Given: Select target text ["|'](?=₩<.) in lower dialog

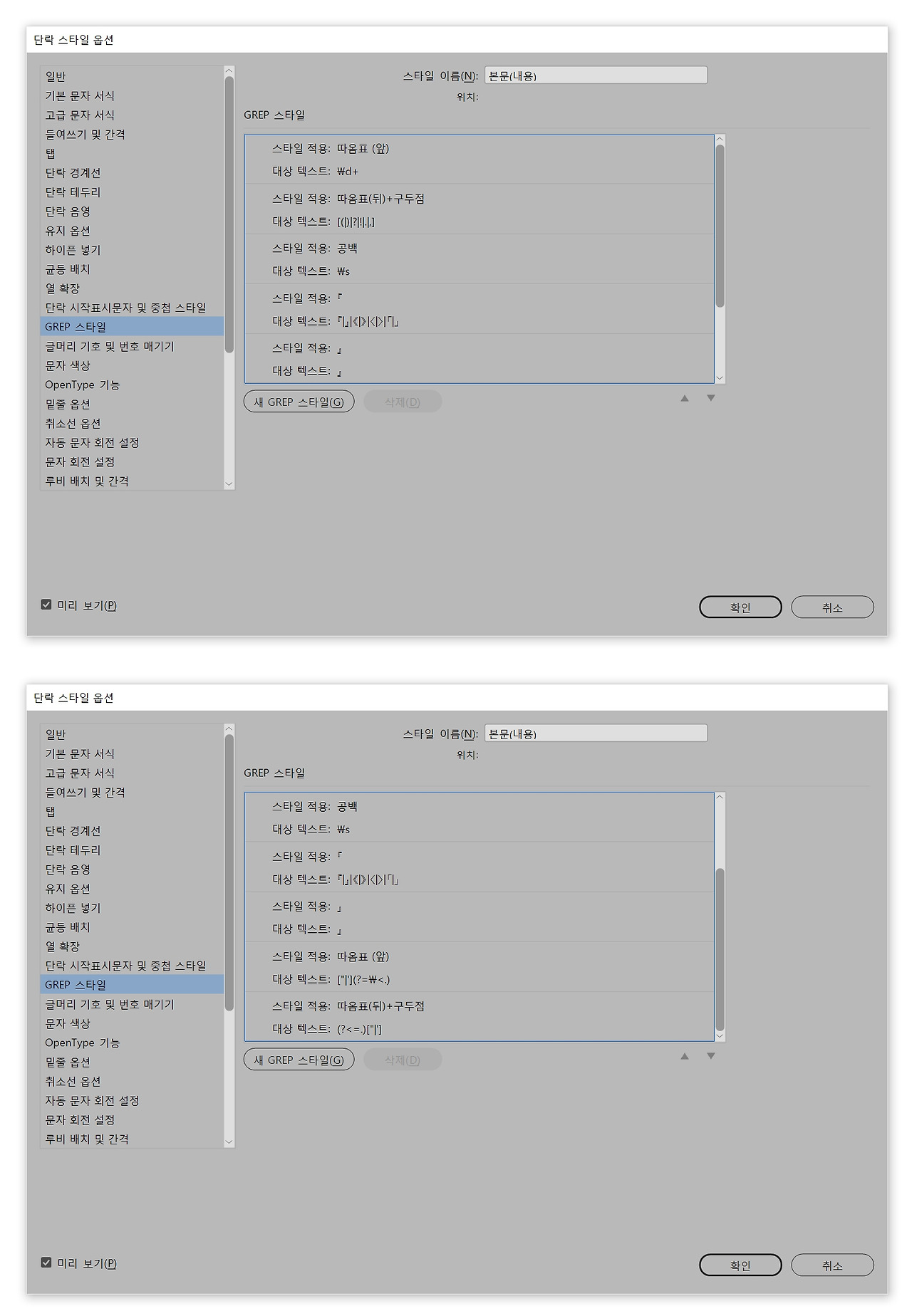Looking at the screenshot, I should click(364, 980).
